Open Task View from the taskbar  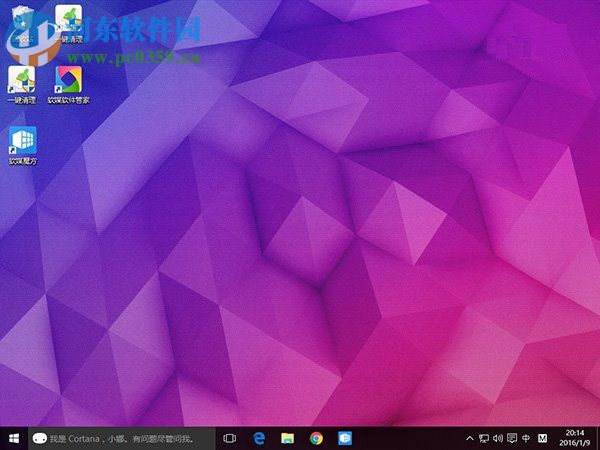229,439
